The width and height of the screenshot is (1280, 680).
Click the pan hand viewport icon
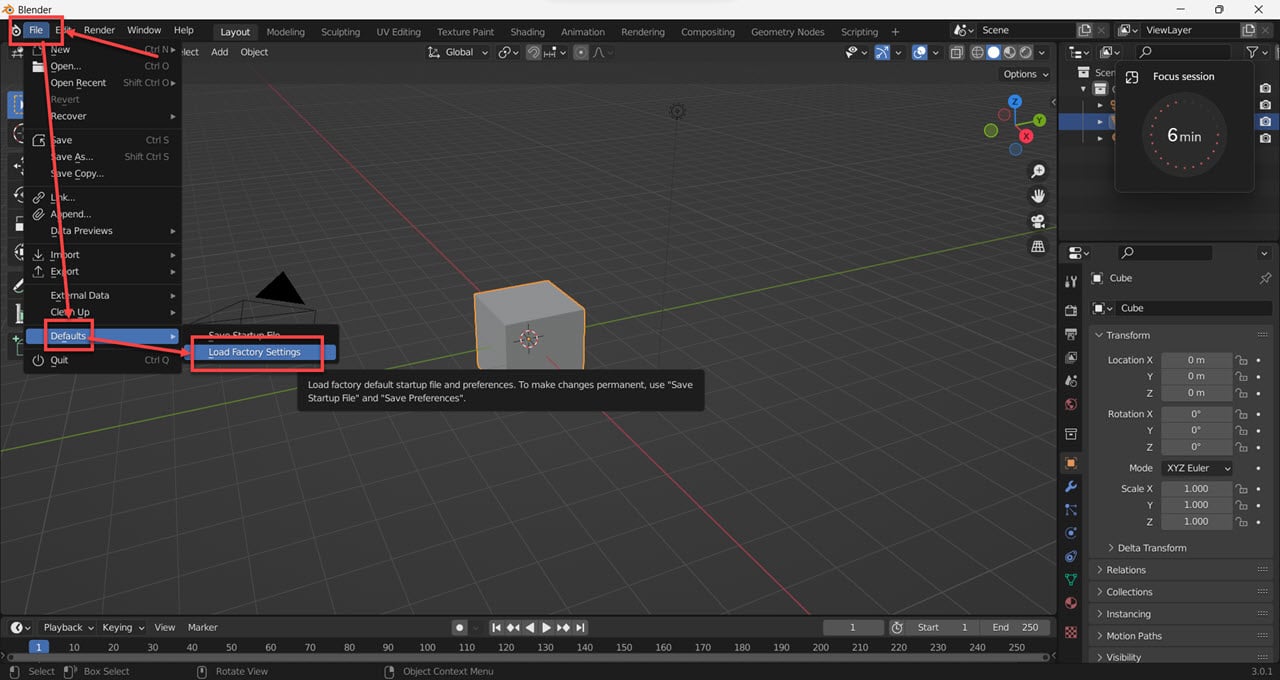pyautogui.click(x=1038, y=196)
